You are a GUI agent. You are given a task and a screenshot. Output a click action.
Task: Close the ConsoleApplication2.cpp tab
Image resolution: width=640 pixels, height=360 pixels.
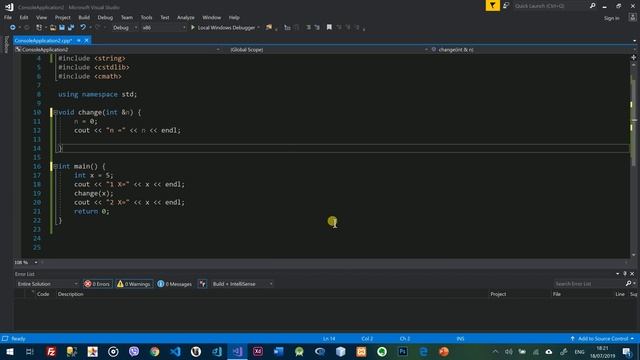tap(86, 40)
